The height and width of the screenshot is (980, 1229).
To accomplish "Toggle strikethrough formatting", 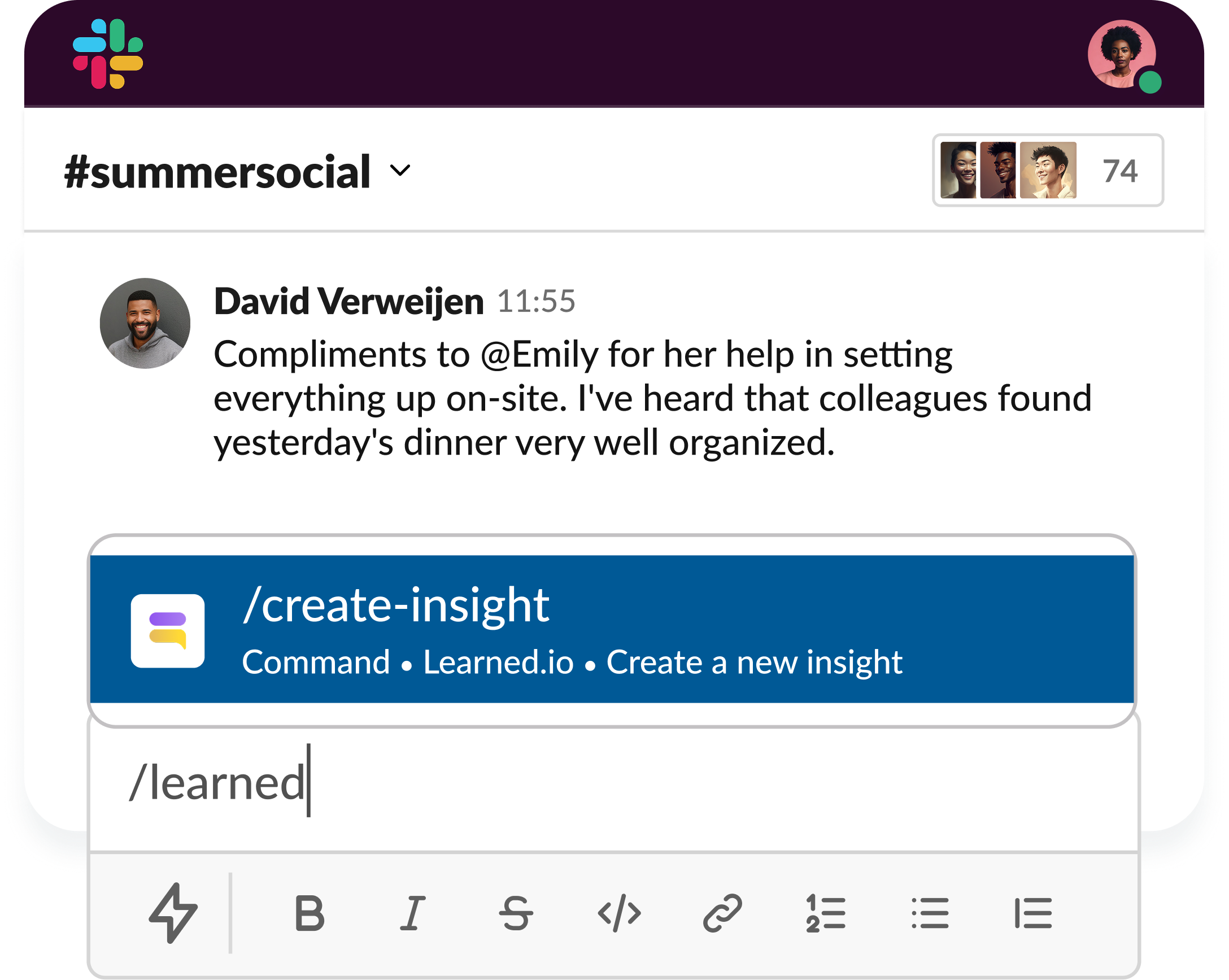I will (516, 913).
